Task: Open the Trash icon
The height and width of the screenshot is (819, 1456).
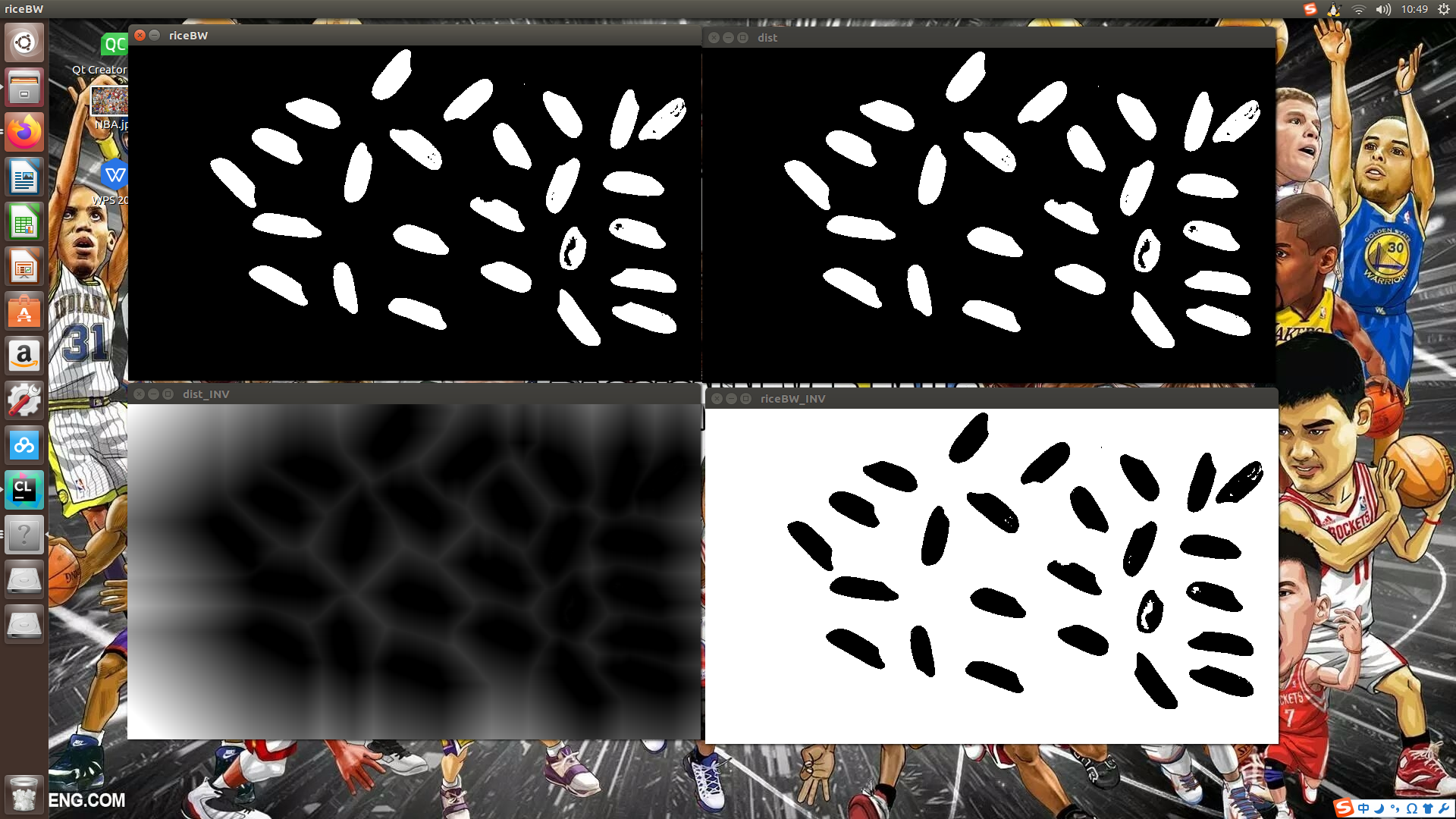Action: tap(24, 794)
